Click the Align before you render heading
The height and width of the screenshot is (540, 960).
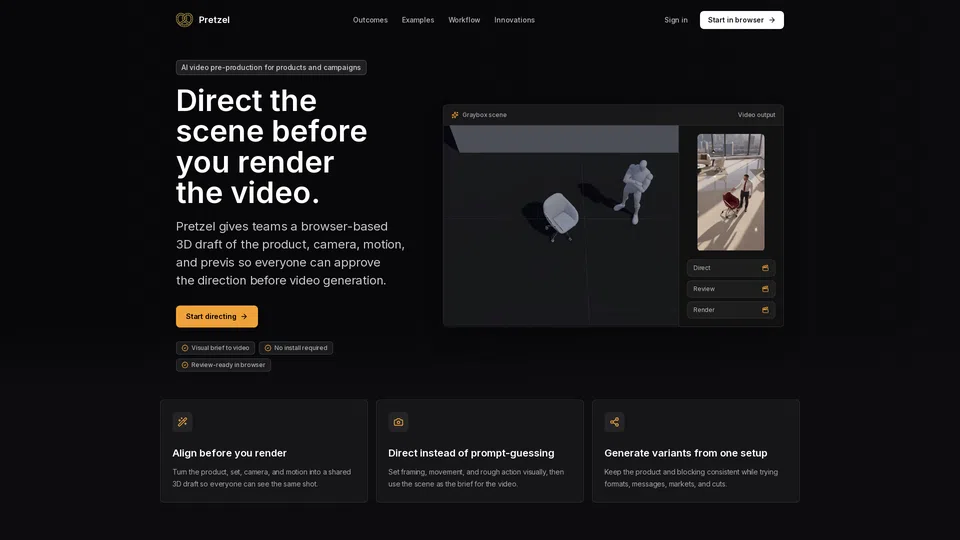pyautogui.click(x=230, y=453)
